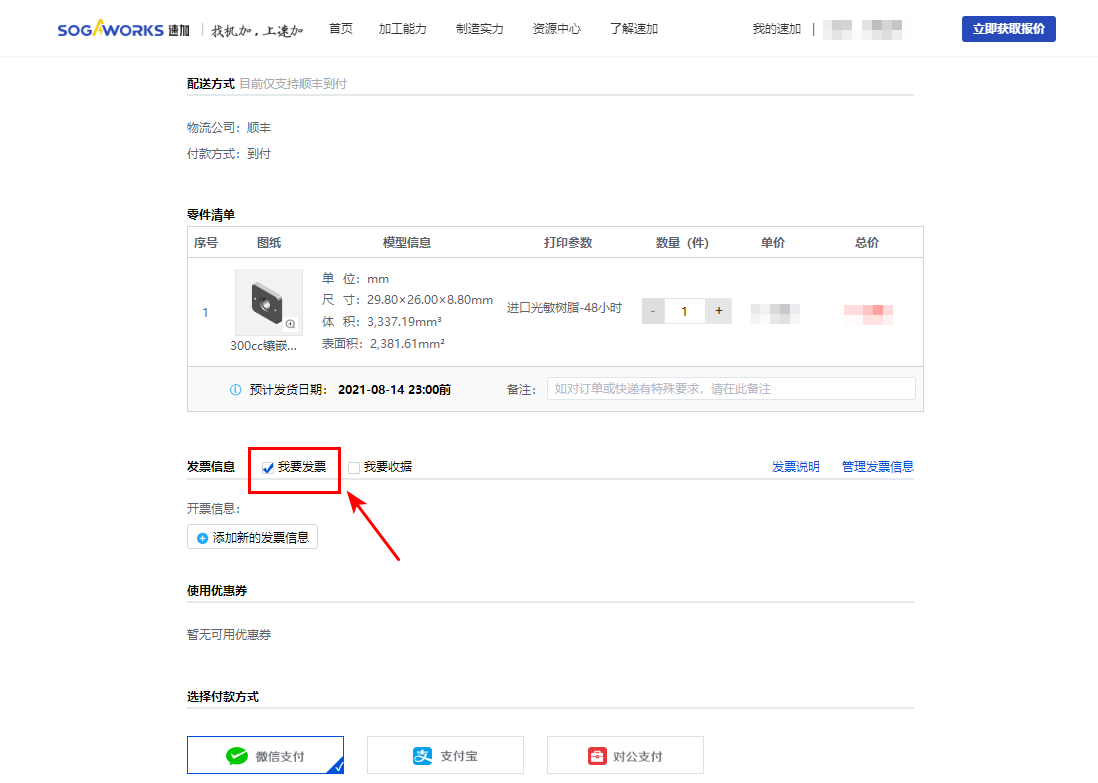
Task: Decrease quantity with the minus button
Action: click(653, 311)
